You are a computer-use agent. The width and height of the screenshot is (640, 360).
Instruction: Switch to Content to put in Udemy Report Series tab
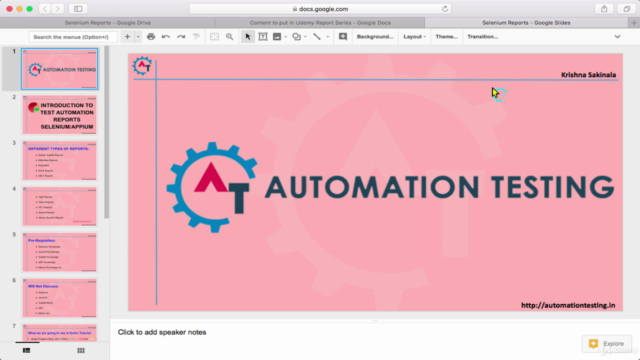[x=320, y=23]
